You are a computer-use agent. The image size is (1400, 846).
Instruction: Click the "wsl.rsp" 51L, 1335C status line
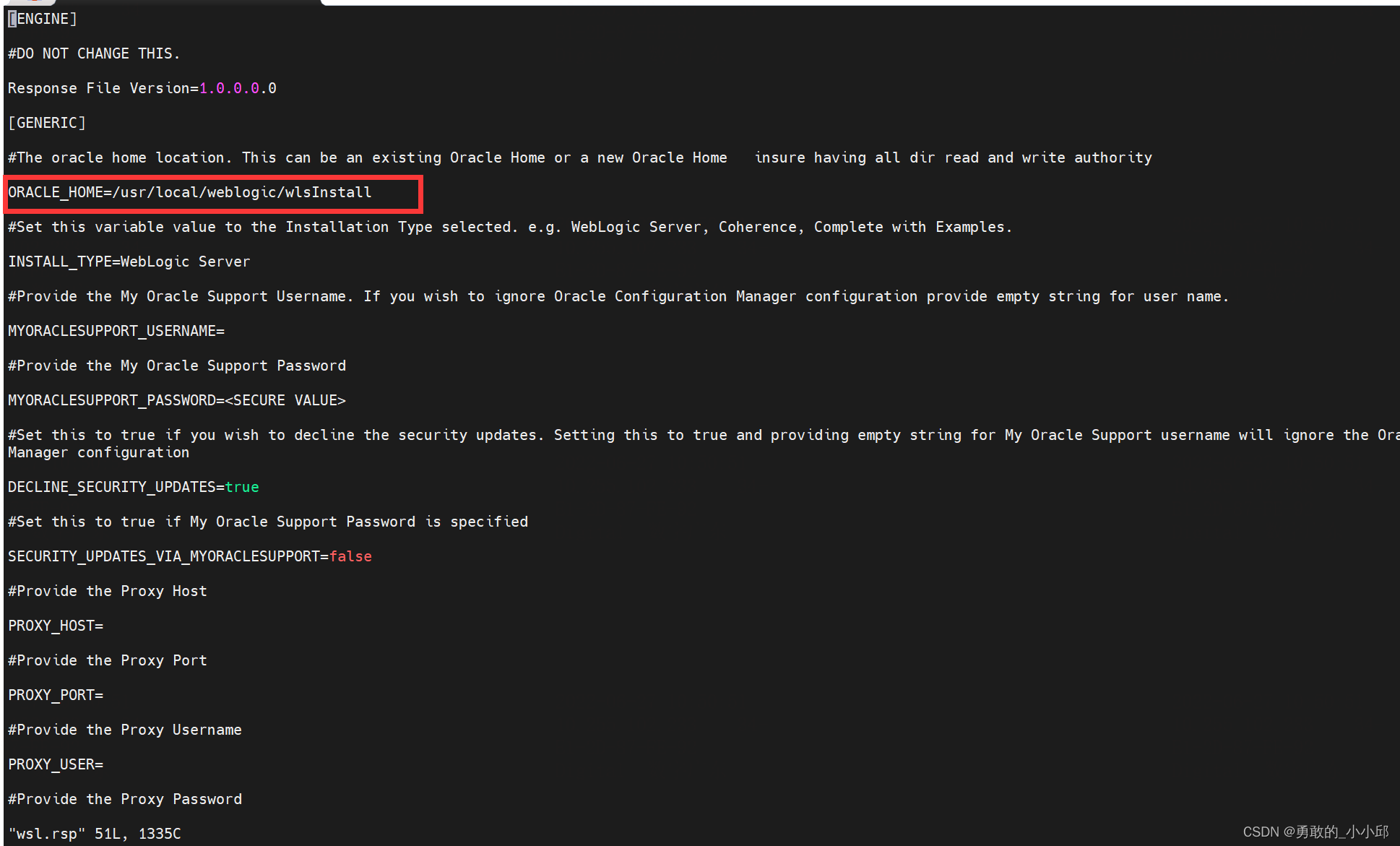point(95,834)
